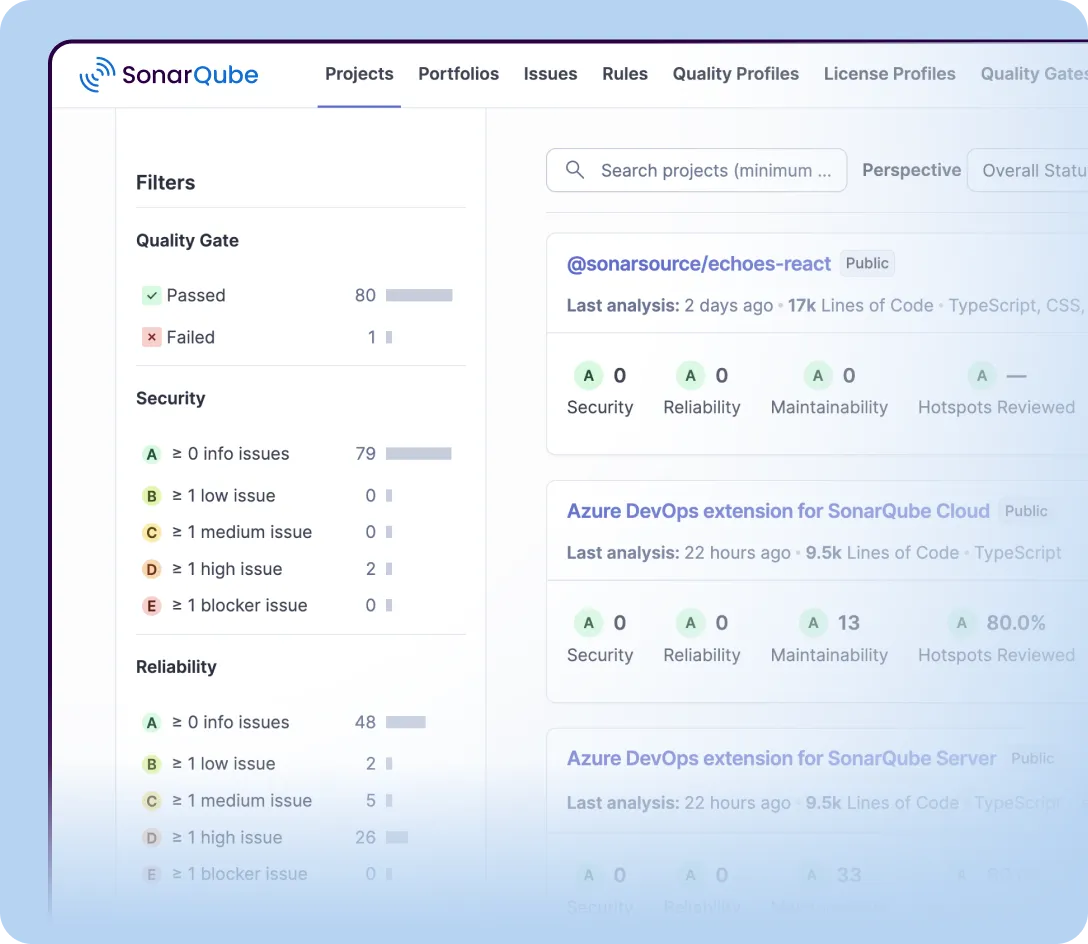Image resolution: width=1088 pixels, height=944 pixels.
Task: Open the Issues tab
Action: click(x=550, y=74)
